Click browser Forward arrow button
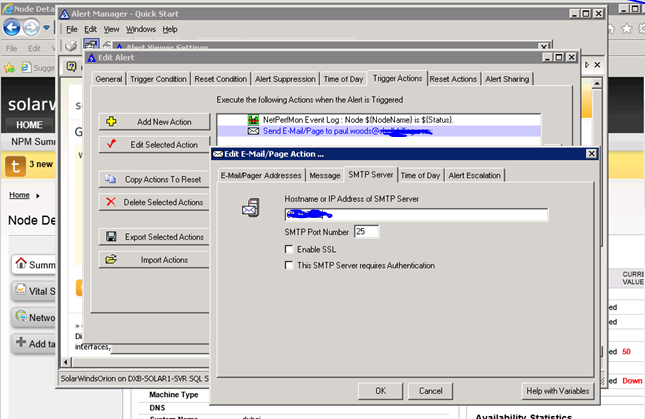The image size is (645, 419). (x=31, y=28)
